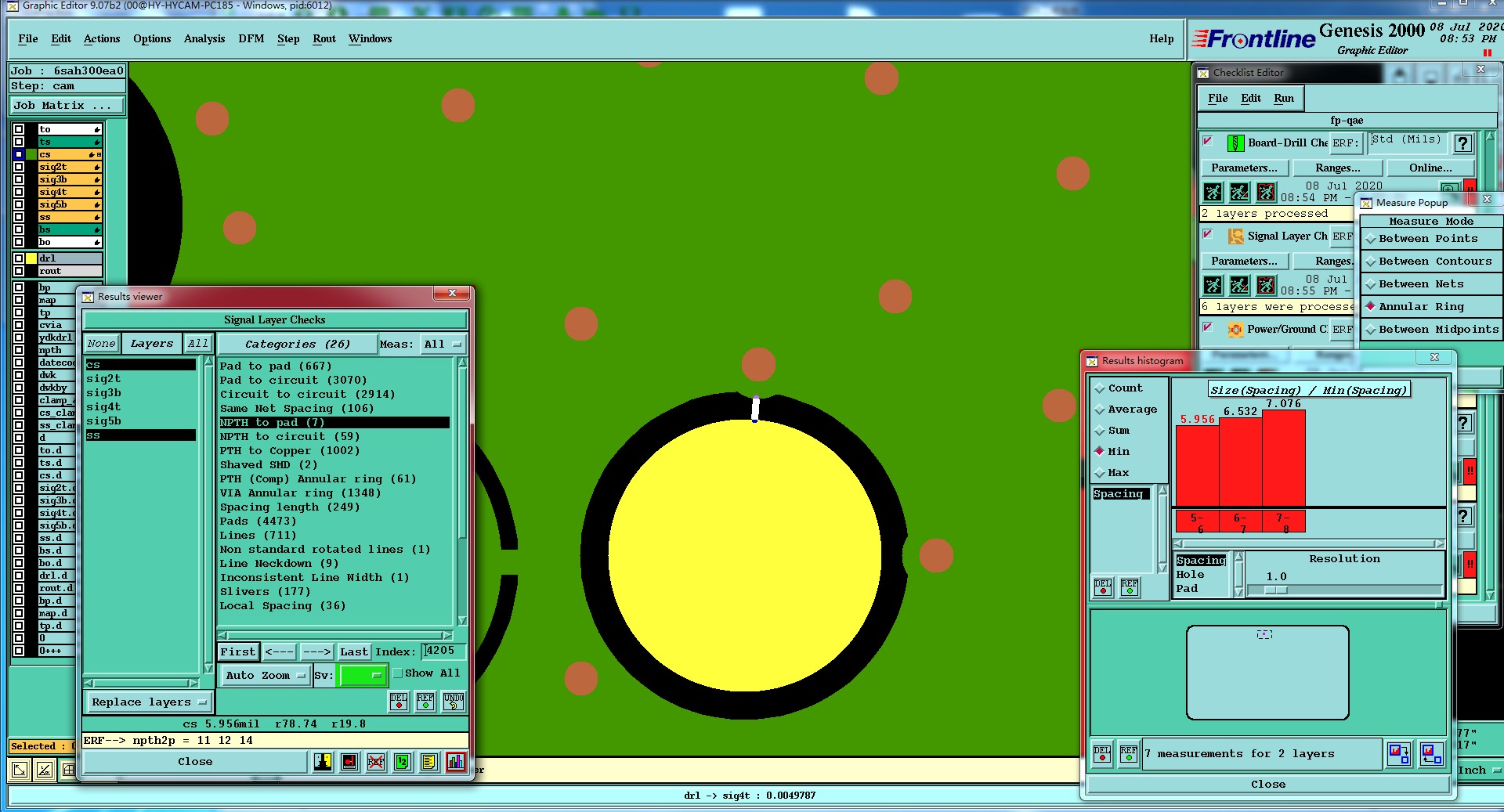Click the orange Signal Layer Check icon

(x=1235, y=236)
